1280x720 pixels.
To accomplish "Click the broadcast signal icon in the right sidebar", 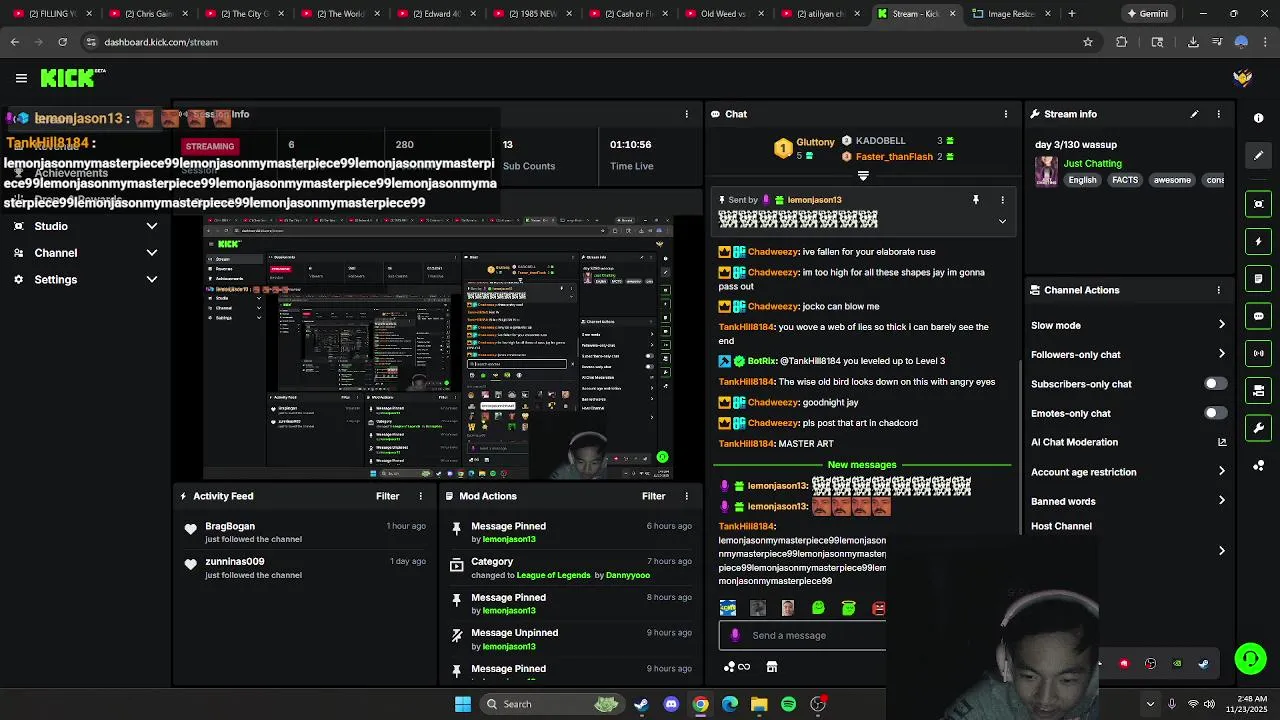I will click(1259, 353).
